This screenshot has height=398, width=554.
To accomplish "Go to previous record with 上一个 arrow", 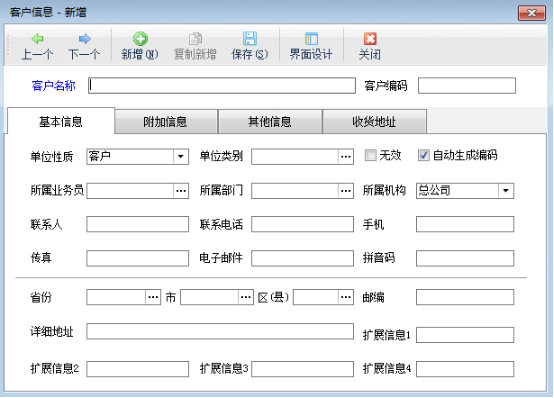I will [x=37, y=39].
